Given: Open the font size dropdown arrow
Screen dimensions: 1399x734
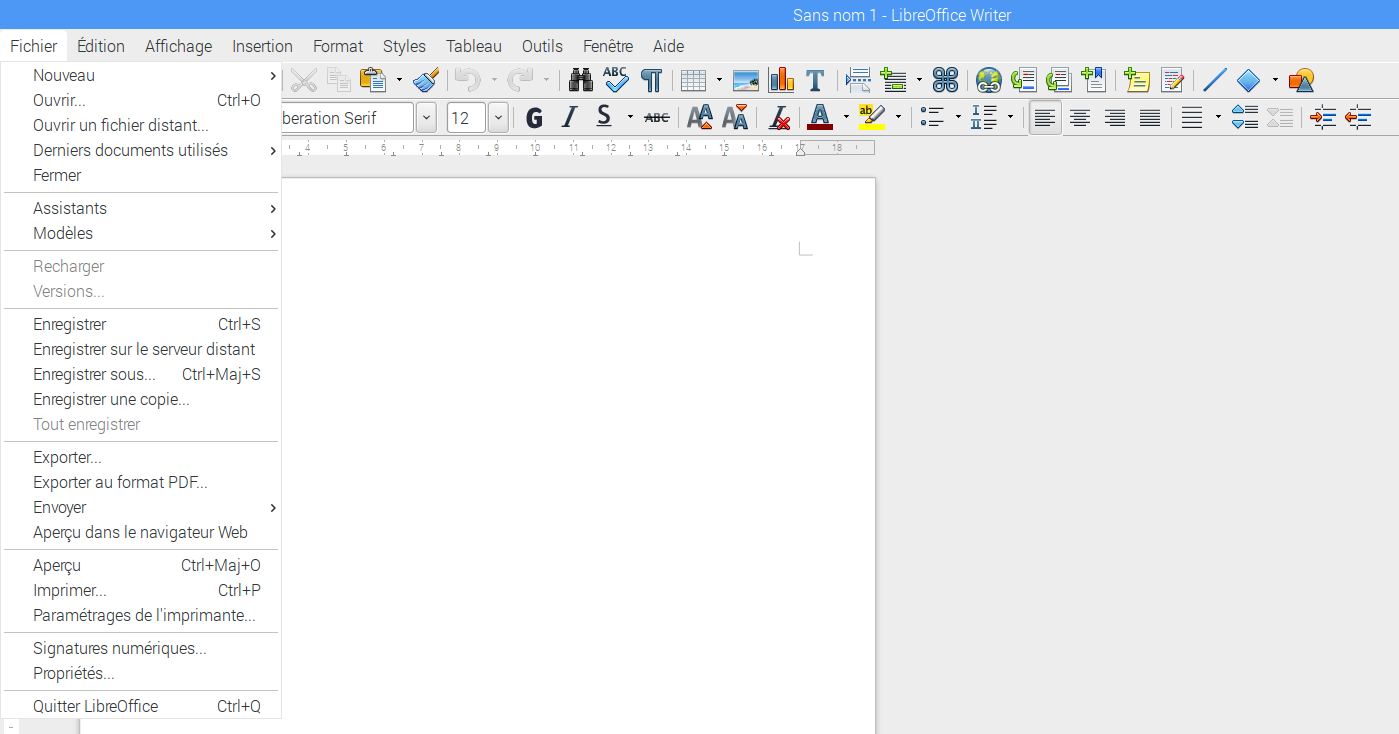Looking at the screenshot, I should [x=498, y=118].
